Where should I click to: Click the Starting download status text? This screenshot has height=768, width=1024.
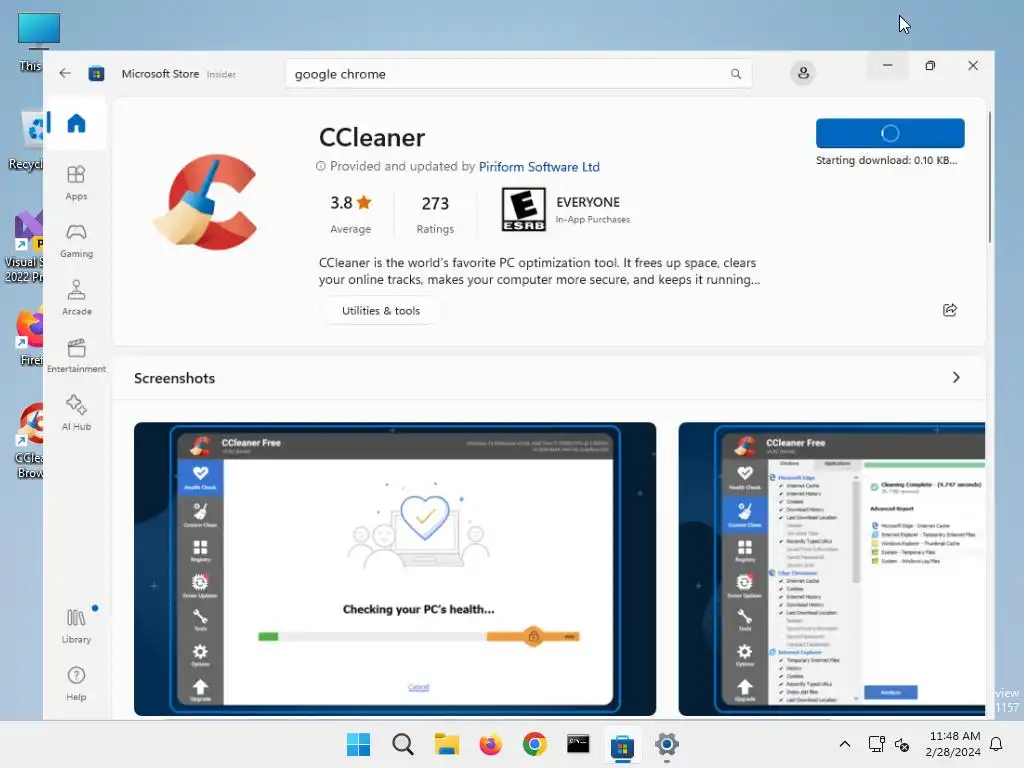coord(886,160)
